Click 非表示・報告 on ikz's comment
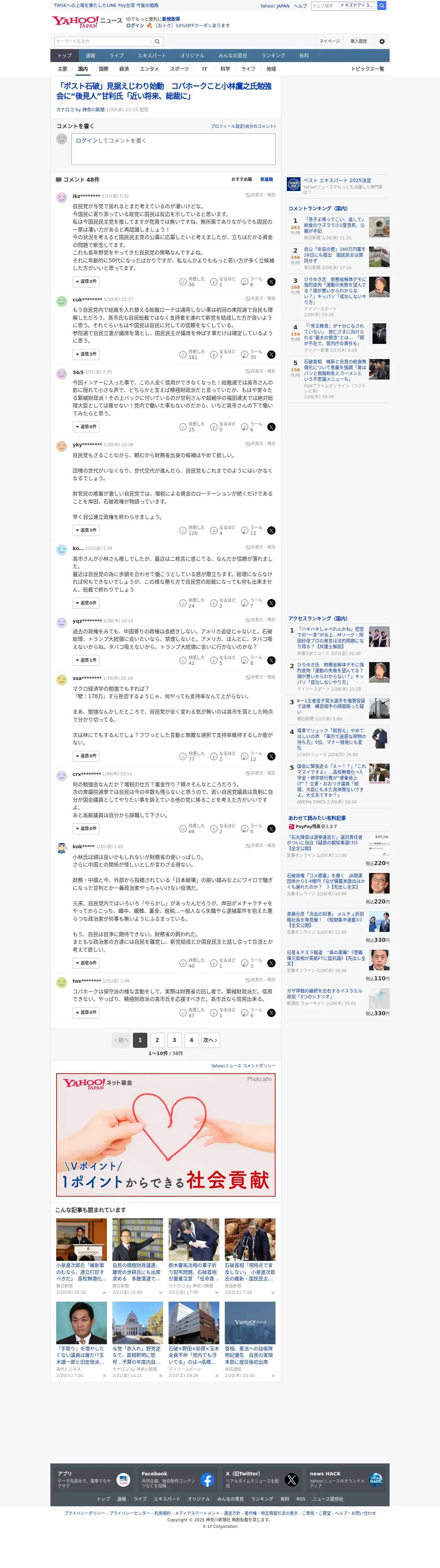 click(x=260, y=195)
